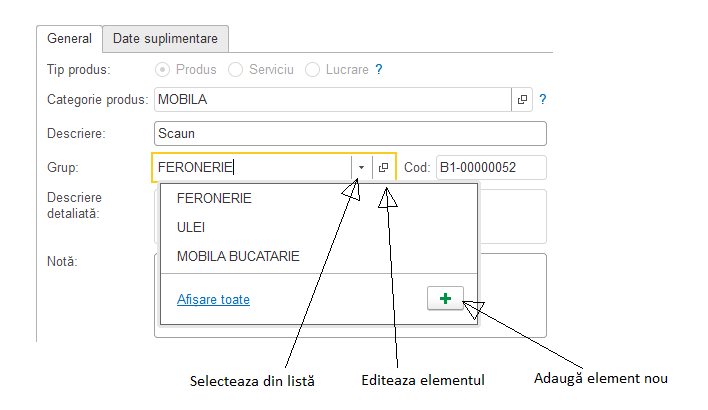Select the Serviciu radio button

[235, 70]
